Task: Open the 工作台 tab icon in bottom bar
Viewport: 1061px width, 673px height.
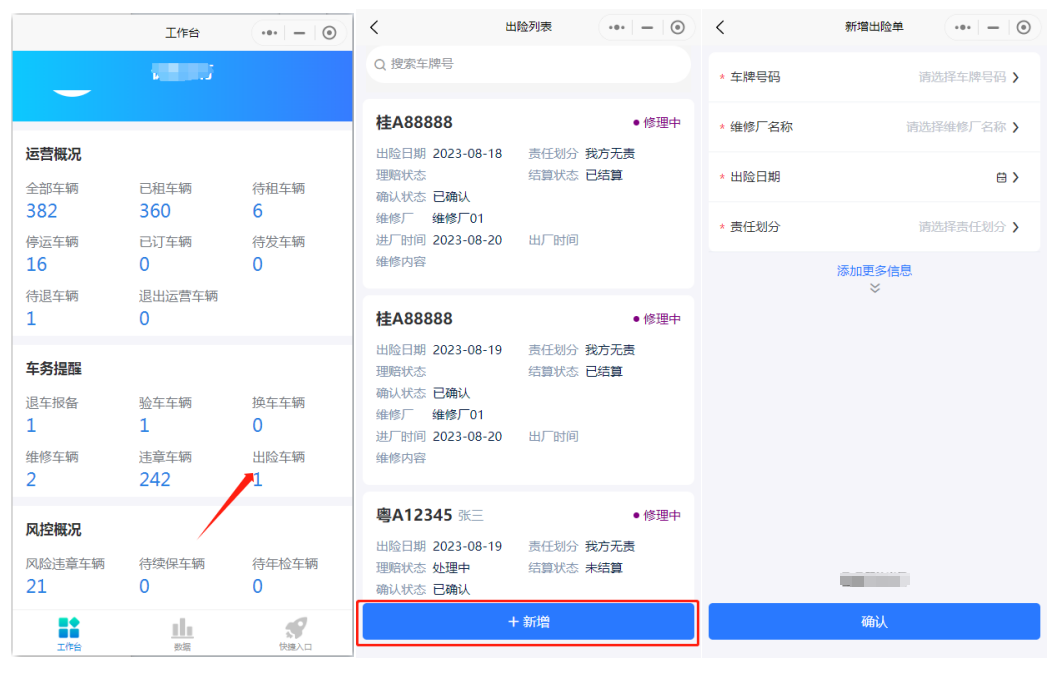Action: [69, 629]
